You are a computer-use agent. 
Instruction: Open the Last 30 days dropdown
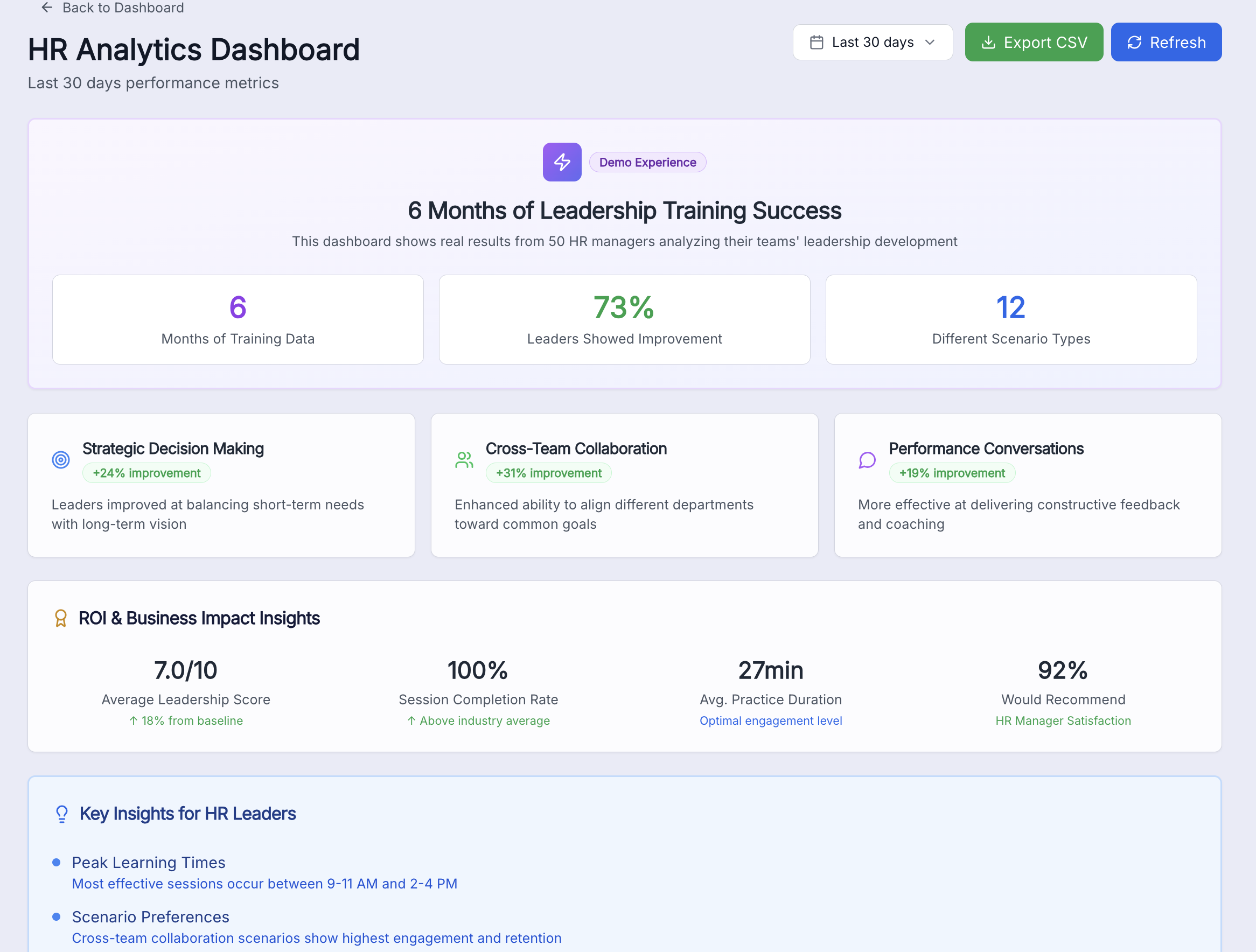pyautogui.click(x=872, y=43)
